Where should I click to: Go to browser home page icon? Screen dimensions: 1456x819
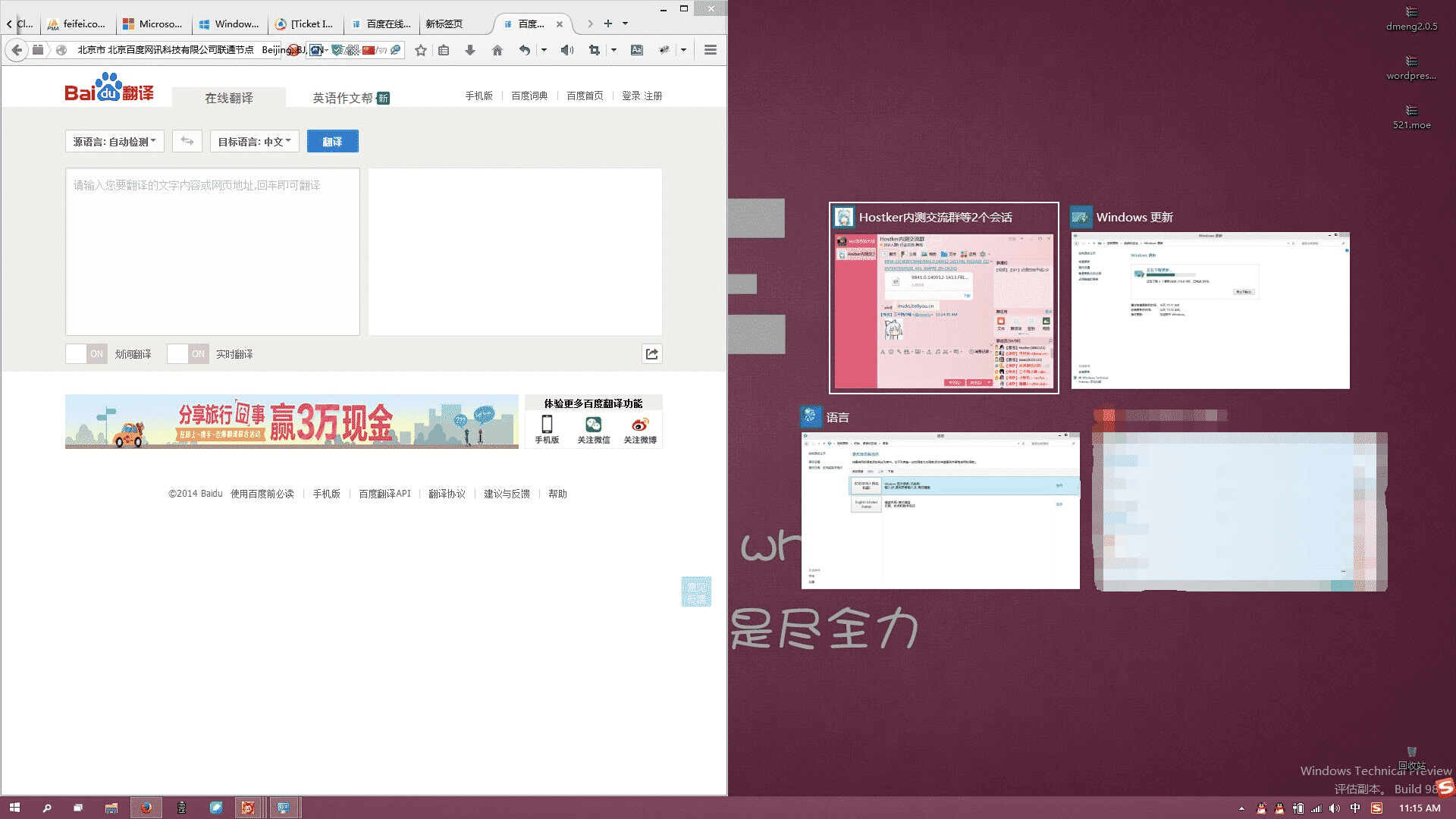tap(497, 50)
